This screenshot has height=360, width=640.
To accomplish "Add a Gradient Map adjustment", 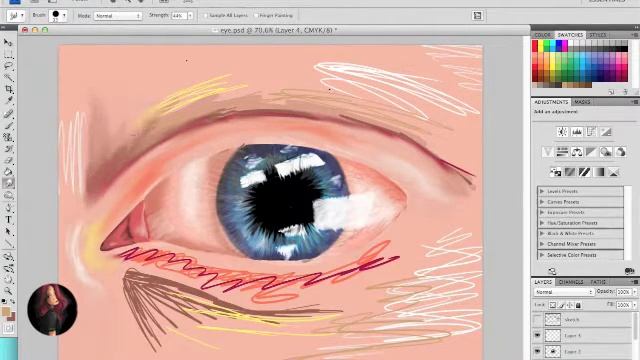I will [x=599, y=172].
